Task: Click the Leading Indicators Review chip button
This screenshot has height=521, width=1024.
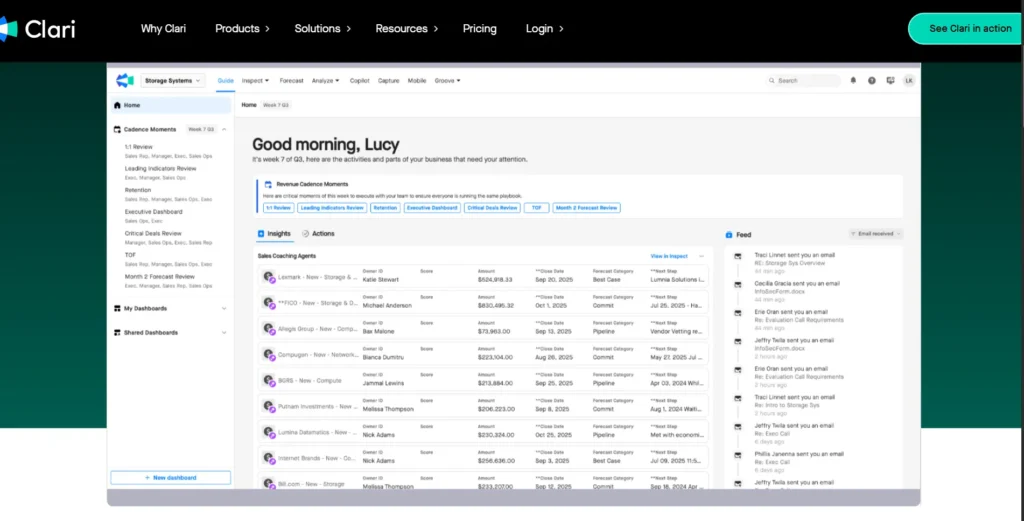Action: [332, 208]
